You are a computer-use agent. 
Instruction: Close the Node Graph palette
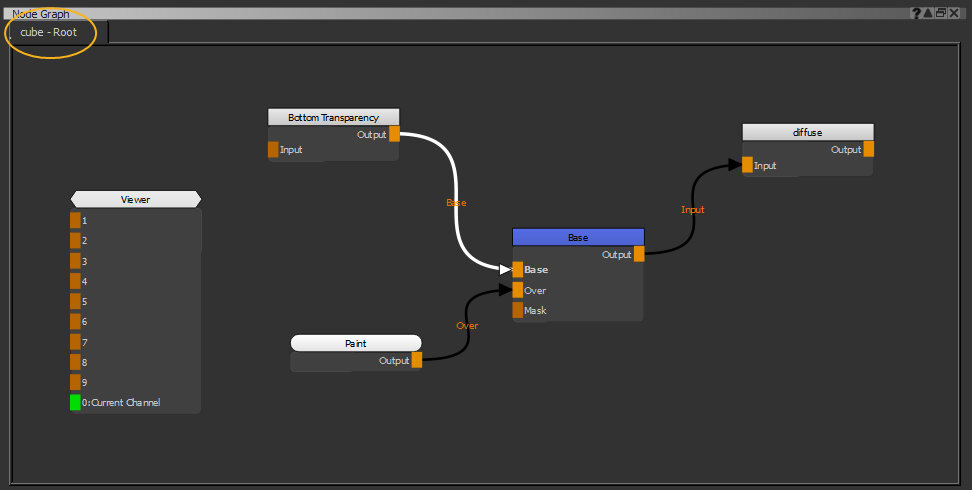click(x=954, y=13)
